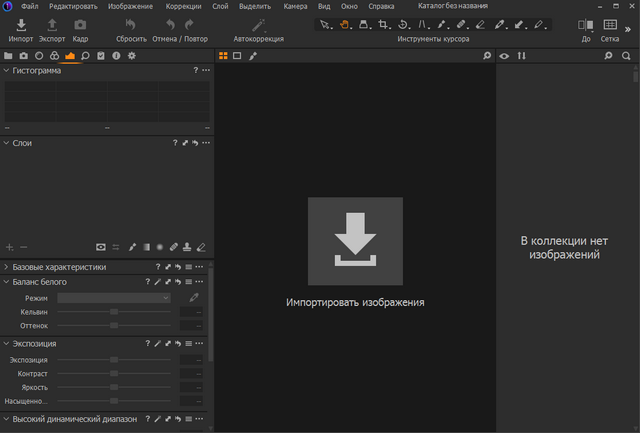Pick the white balance eyedropper in Баланс белого
Screen dimensions: 640x433
click(194, 298)
